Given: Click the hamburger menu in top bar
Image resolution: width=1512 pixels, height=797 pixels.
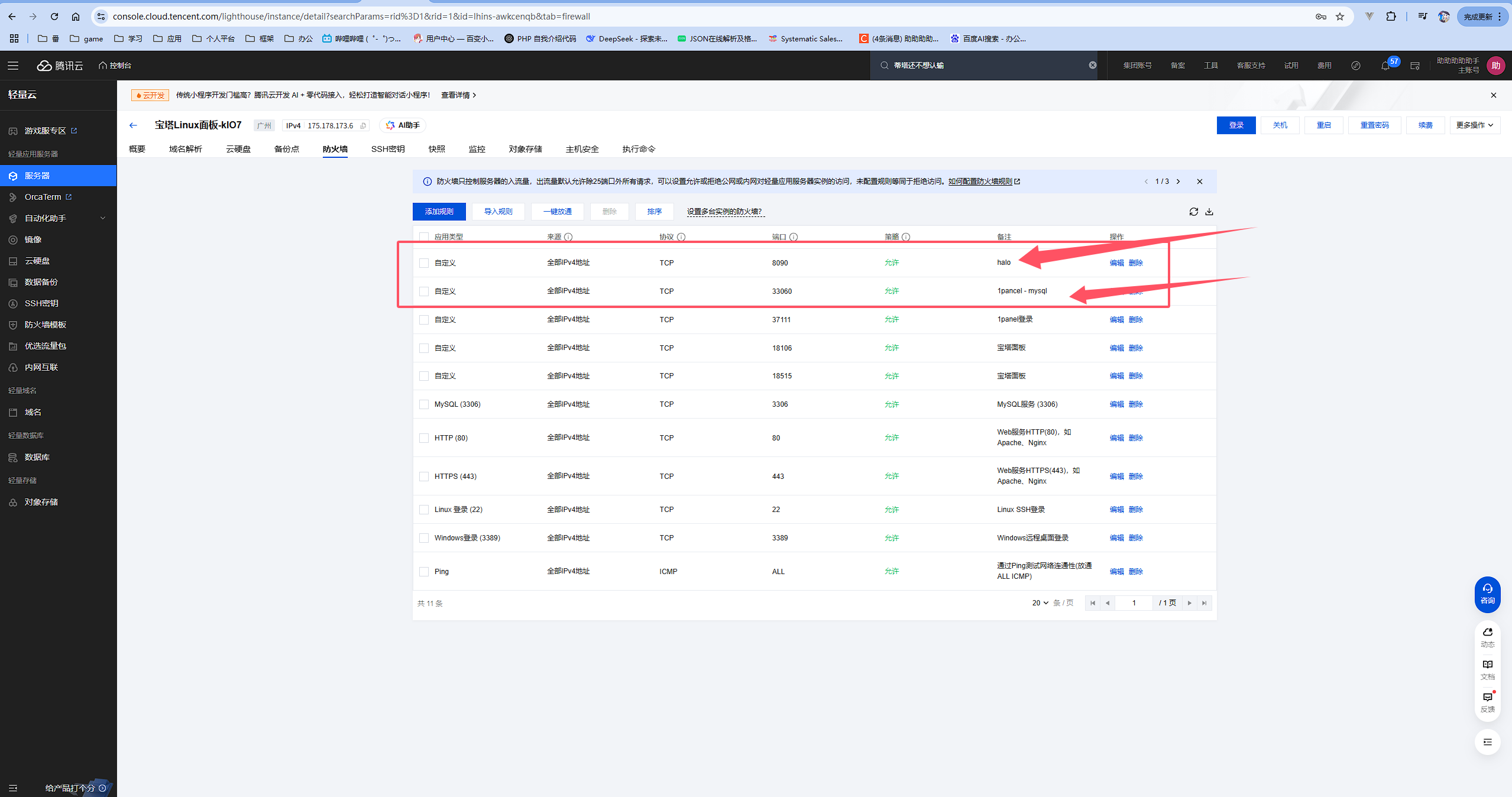Looking at the screenshot, I should tap(13, 66).
